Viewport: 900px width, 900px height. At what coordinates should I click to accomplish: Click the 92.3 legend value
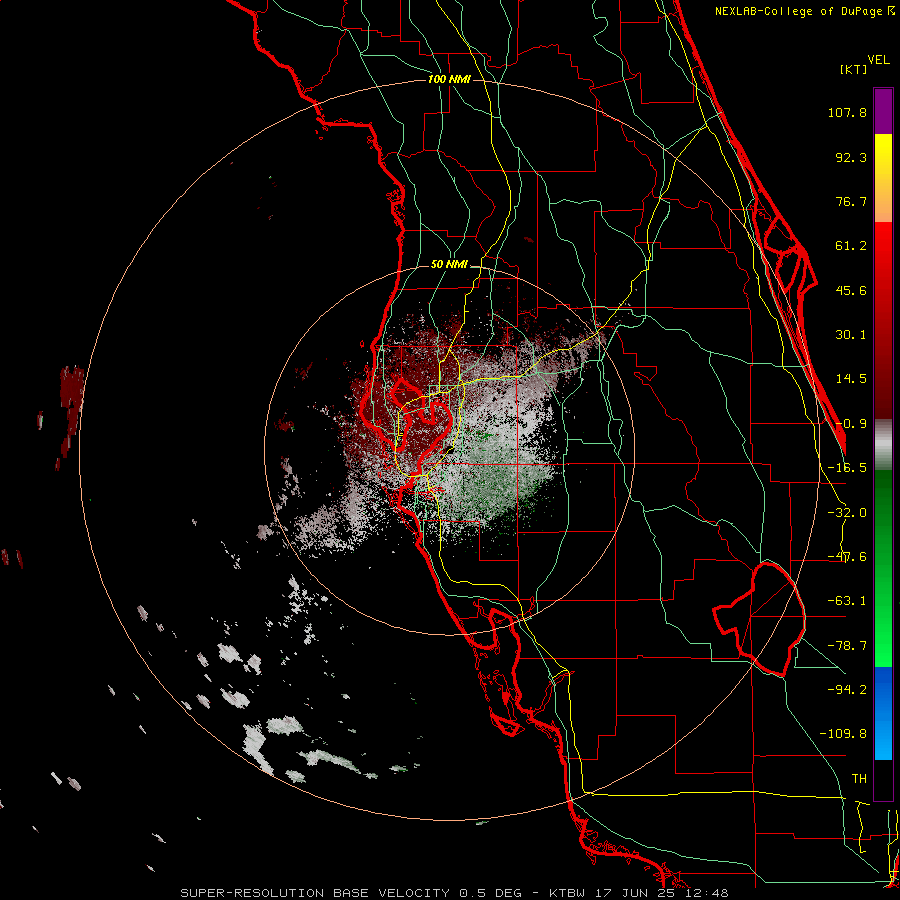pos(851,157)
